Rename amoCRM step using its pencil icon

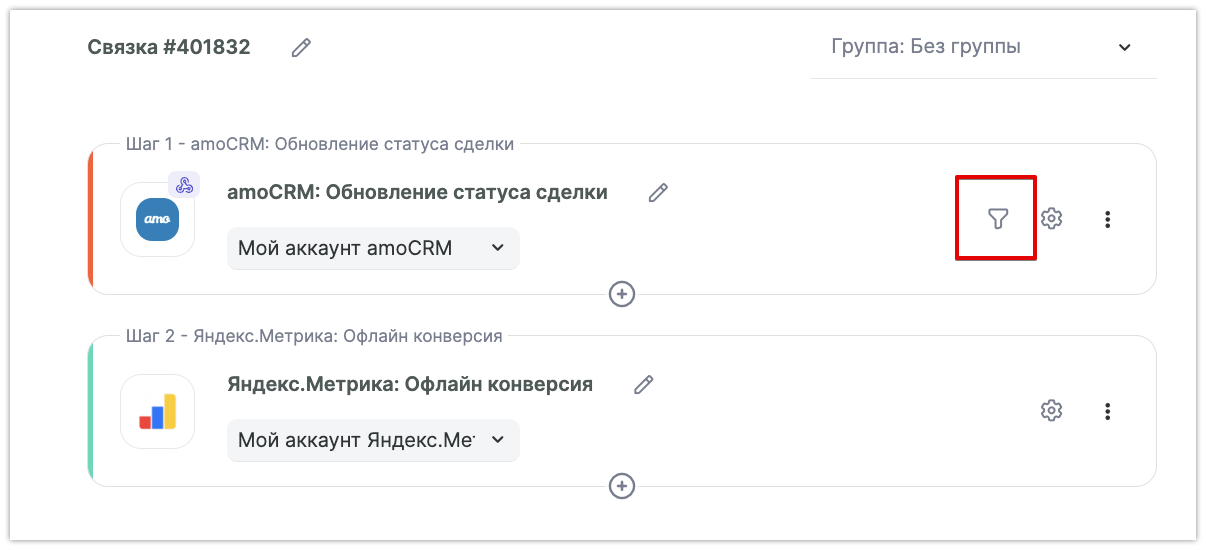pos(658,193)
